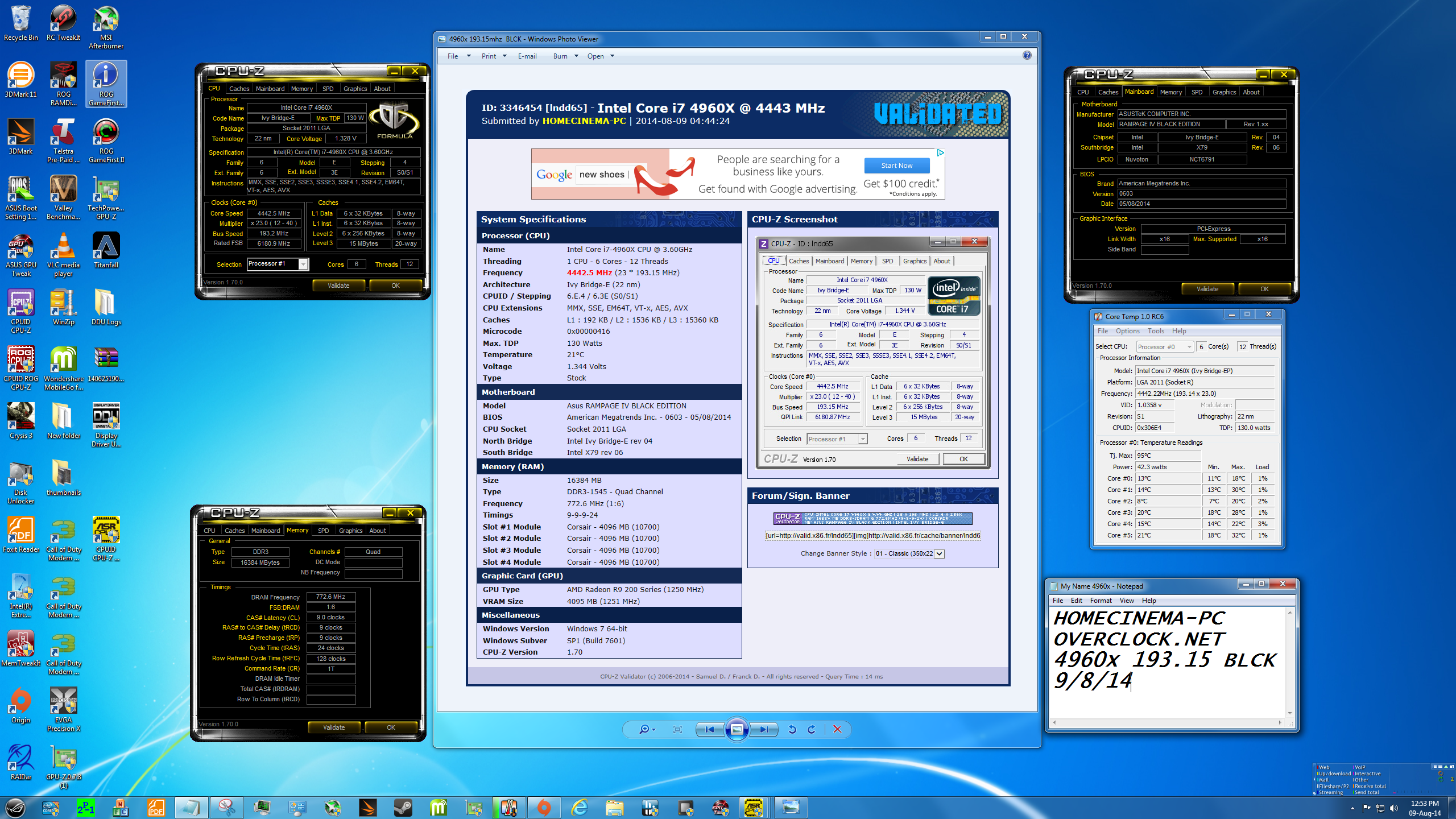Screen dimensions: 1456x819
Task: Click the Notepad horizontal scrollbar right arrow
Action: point(1280,722)
